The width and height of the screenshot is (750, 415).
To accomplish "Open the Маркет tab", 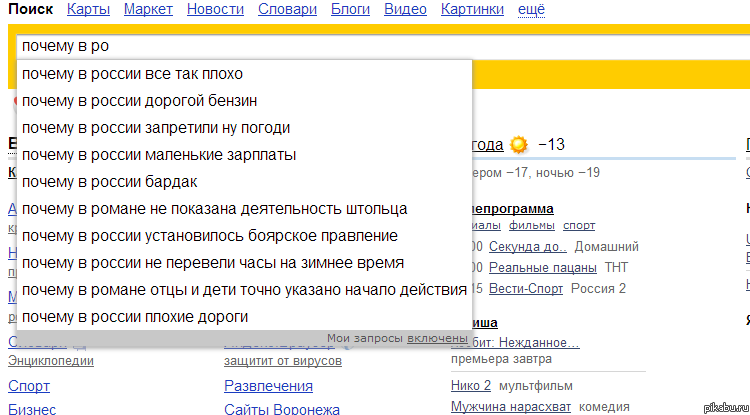I will pos(148,9).
